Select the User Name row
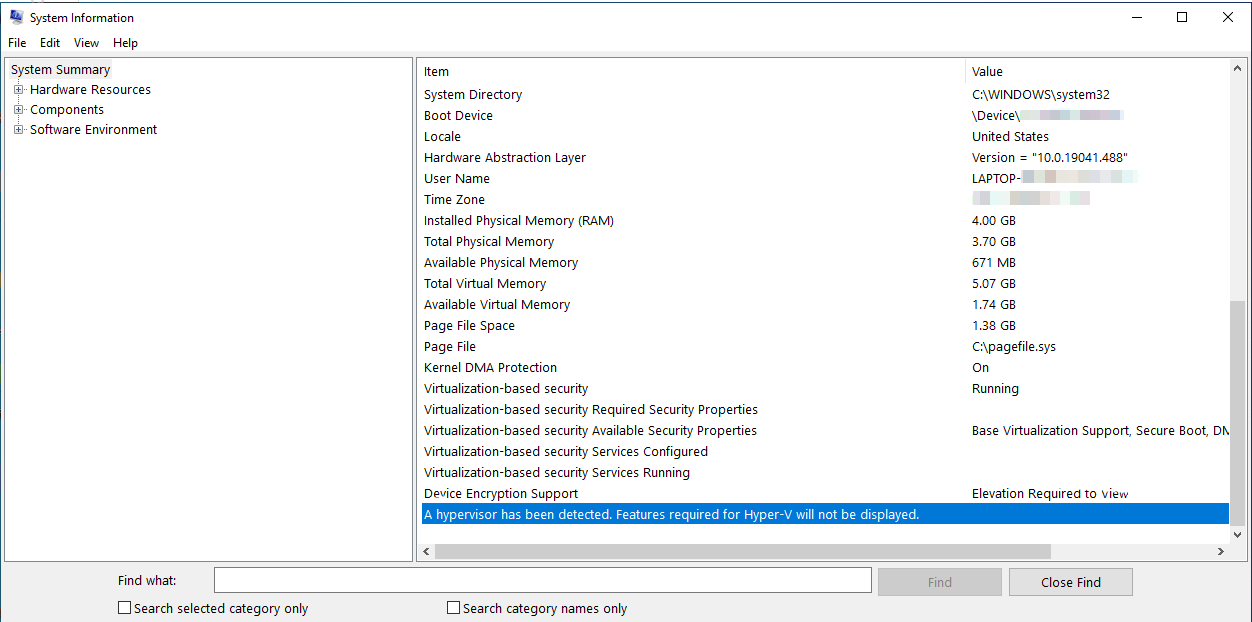The height and width of the screenshot is (622, 1252). (x=823, y=179)
